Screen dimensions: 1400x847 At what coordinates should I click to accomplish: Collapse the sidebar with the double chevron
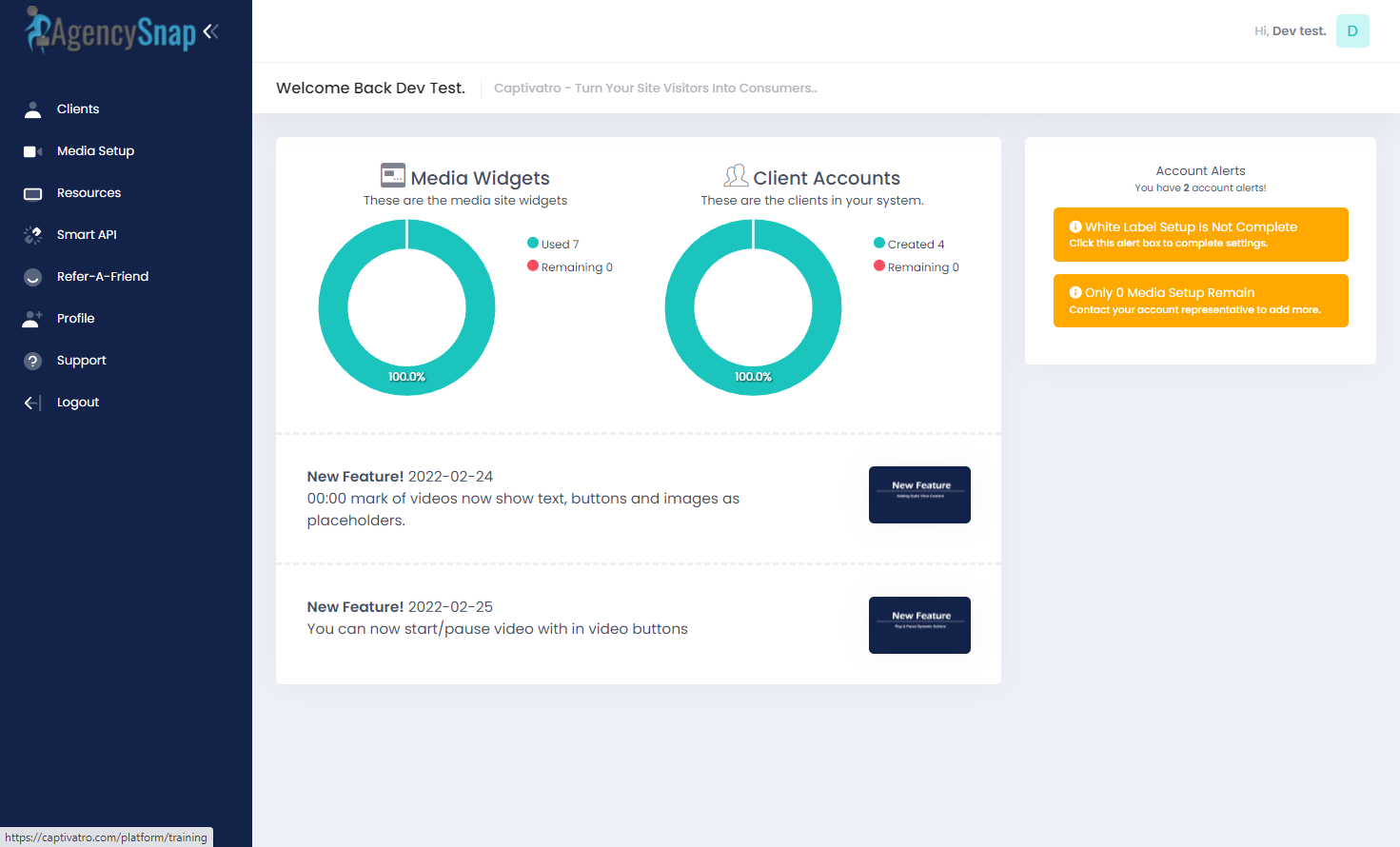coord(210,31)
